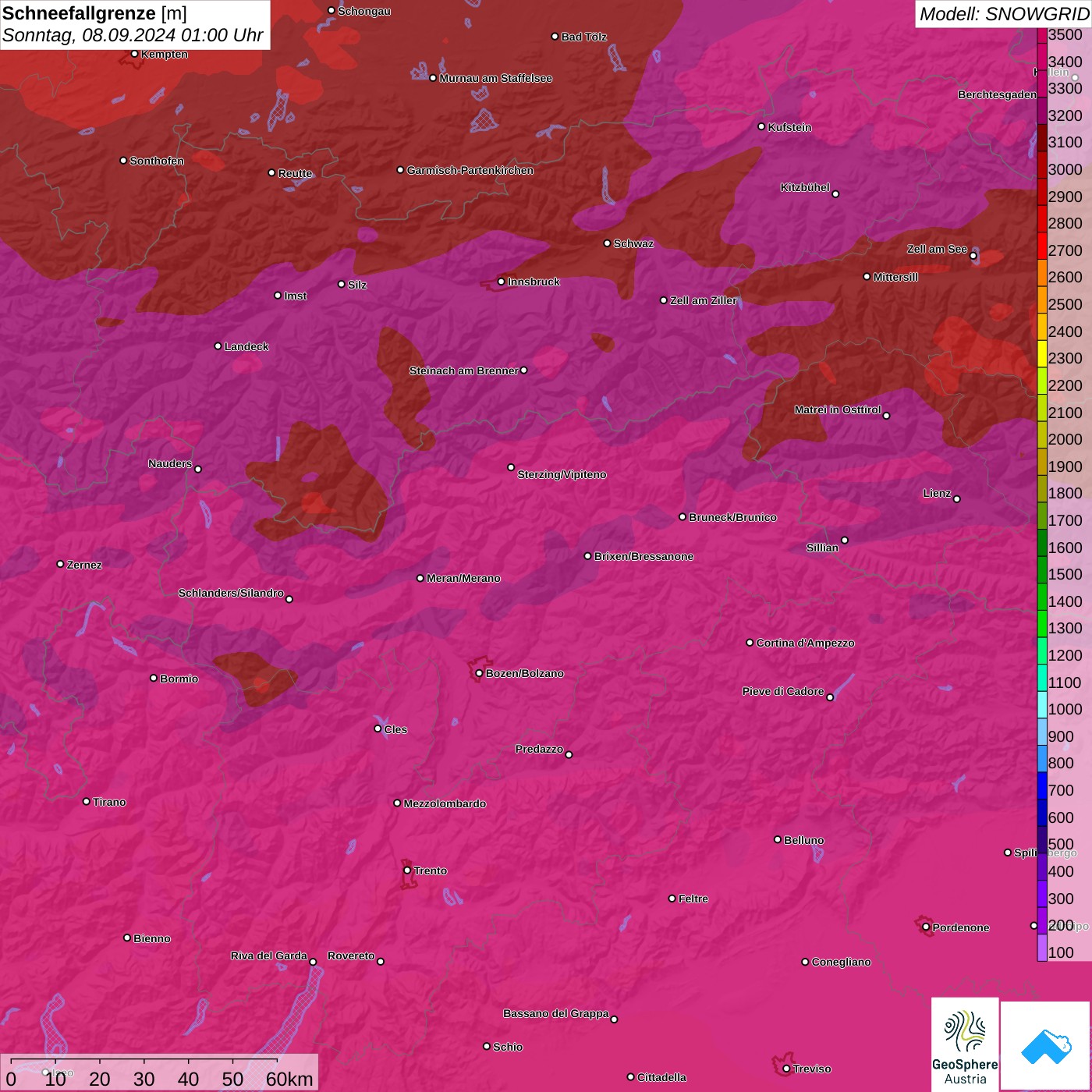The image size is (1092, 1092).
Task: Click the 'Schneefallgrenze [m]' title
Action: [94, 13]
